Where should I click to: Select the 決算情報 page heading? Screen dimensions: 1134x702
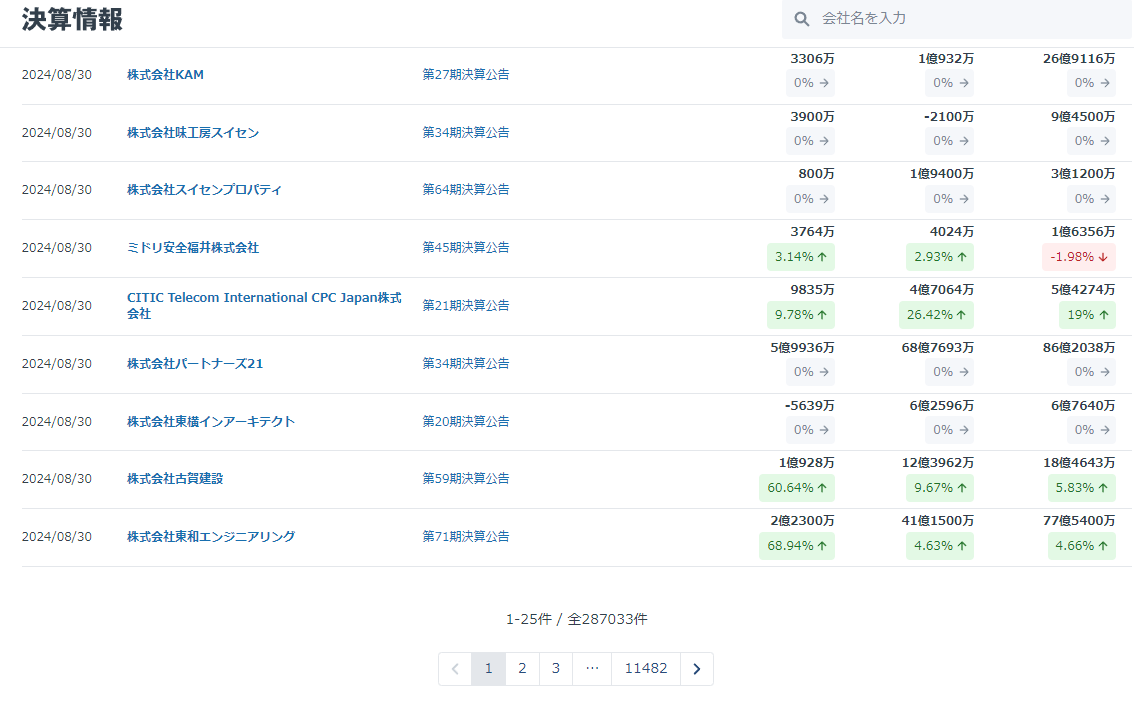point(72,19)
